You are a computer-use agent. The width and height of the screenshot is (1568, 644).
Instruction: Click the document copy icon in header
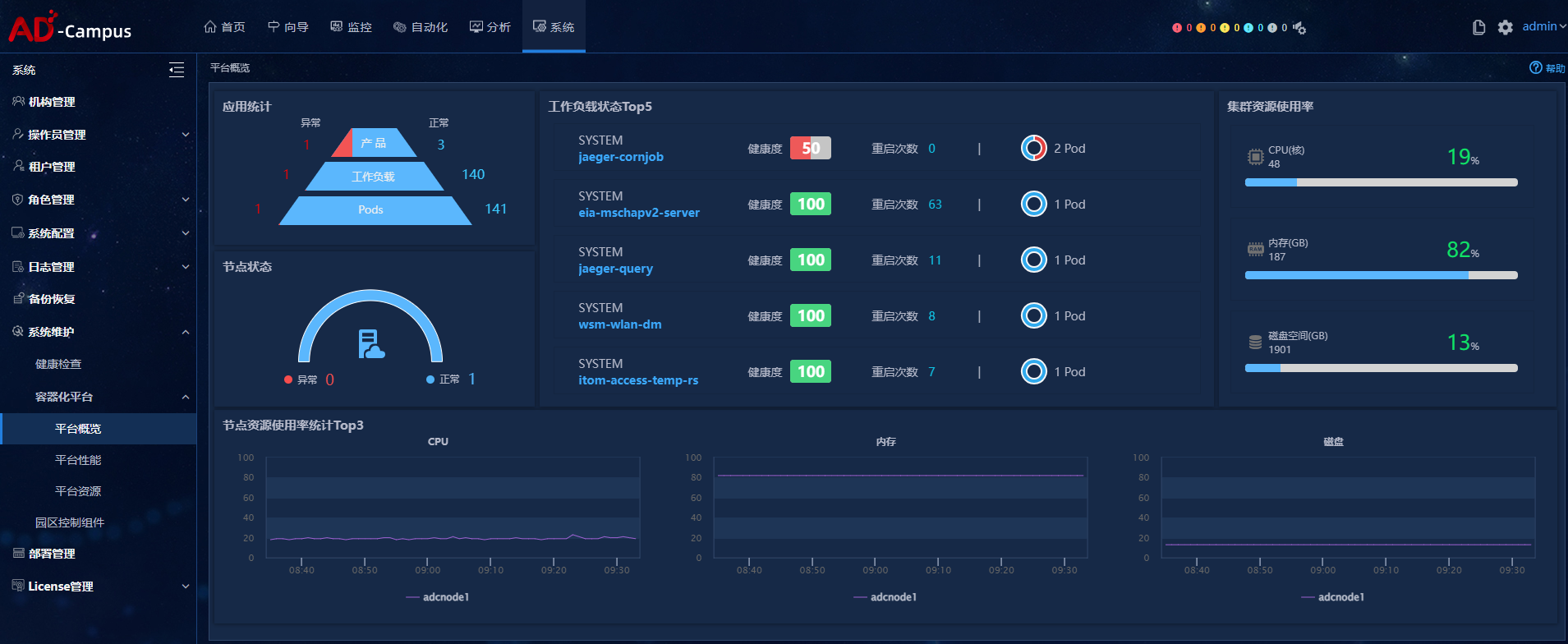pos(1478,27)
